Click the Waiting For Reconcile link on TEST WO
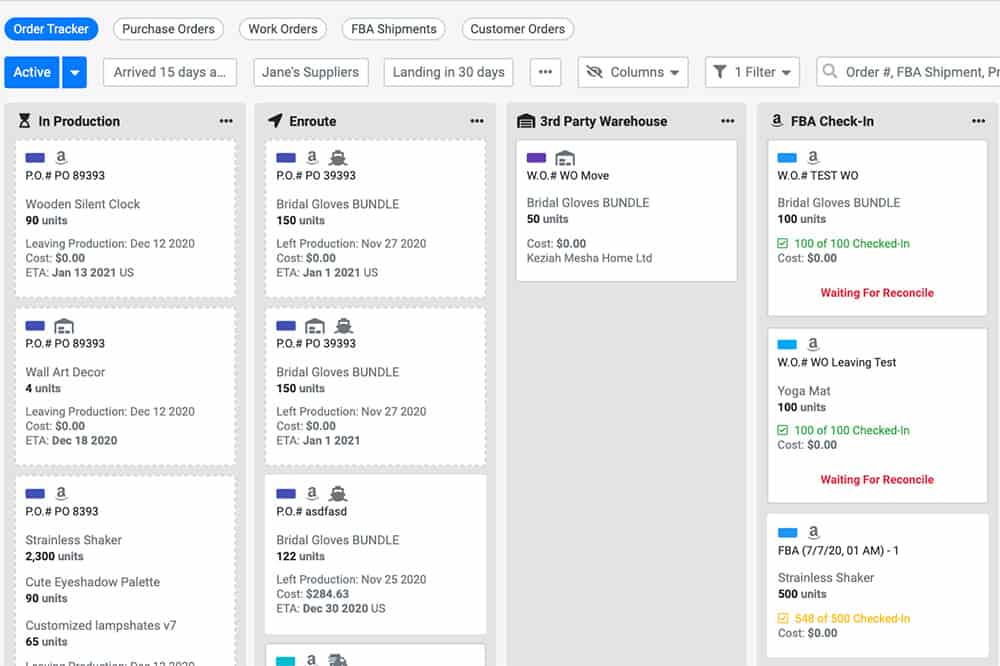1000x666 pixels. 877,293
